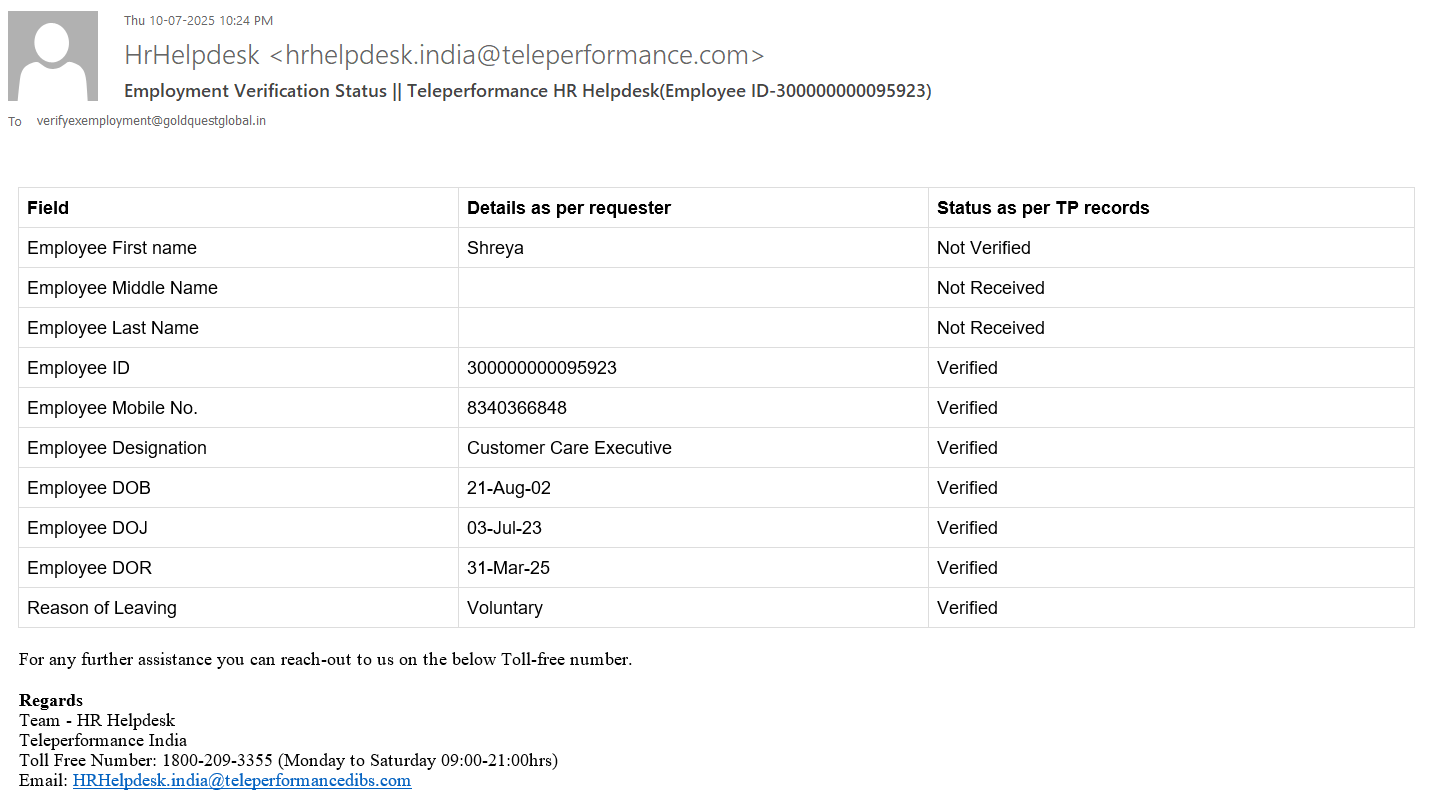Click the "Employee Middle Name" field label
The height and width of the screenshot is (807, 1432).
[122, 288]
